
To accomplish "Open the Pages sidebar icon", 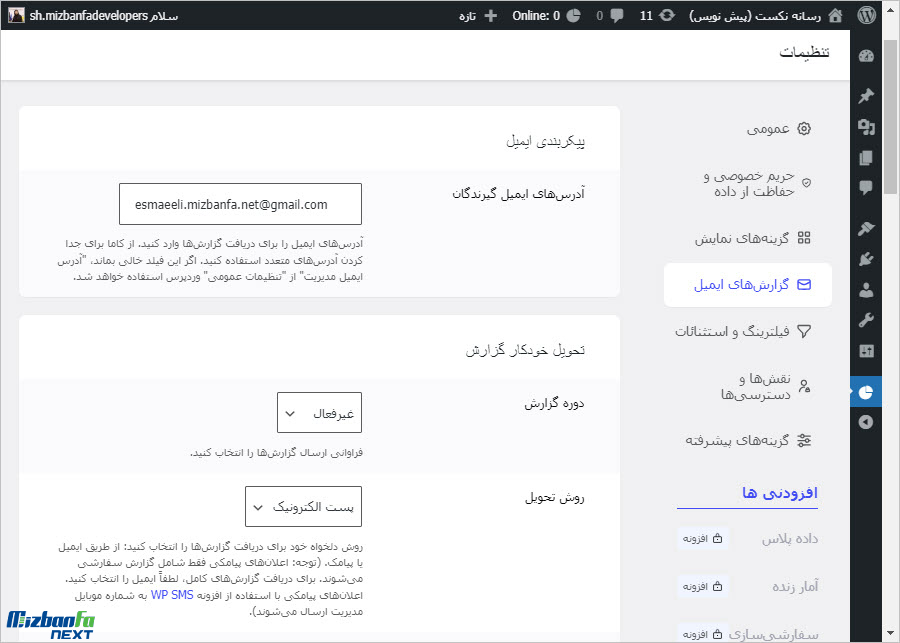I will coord(866,157).
